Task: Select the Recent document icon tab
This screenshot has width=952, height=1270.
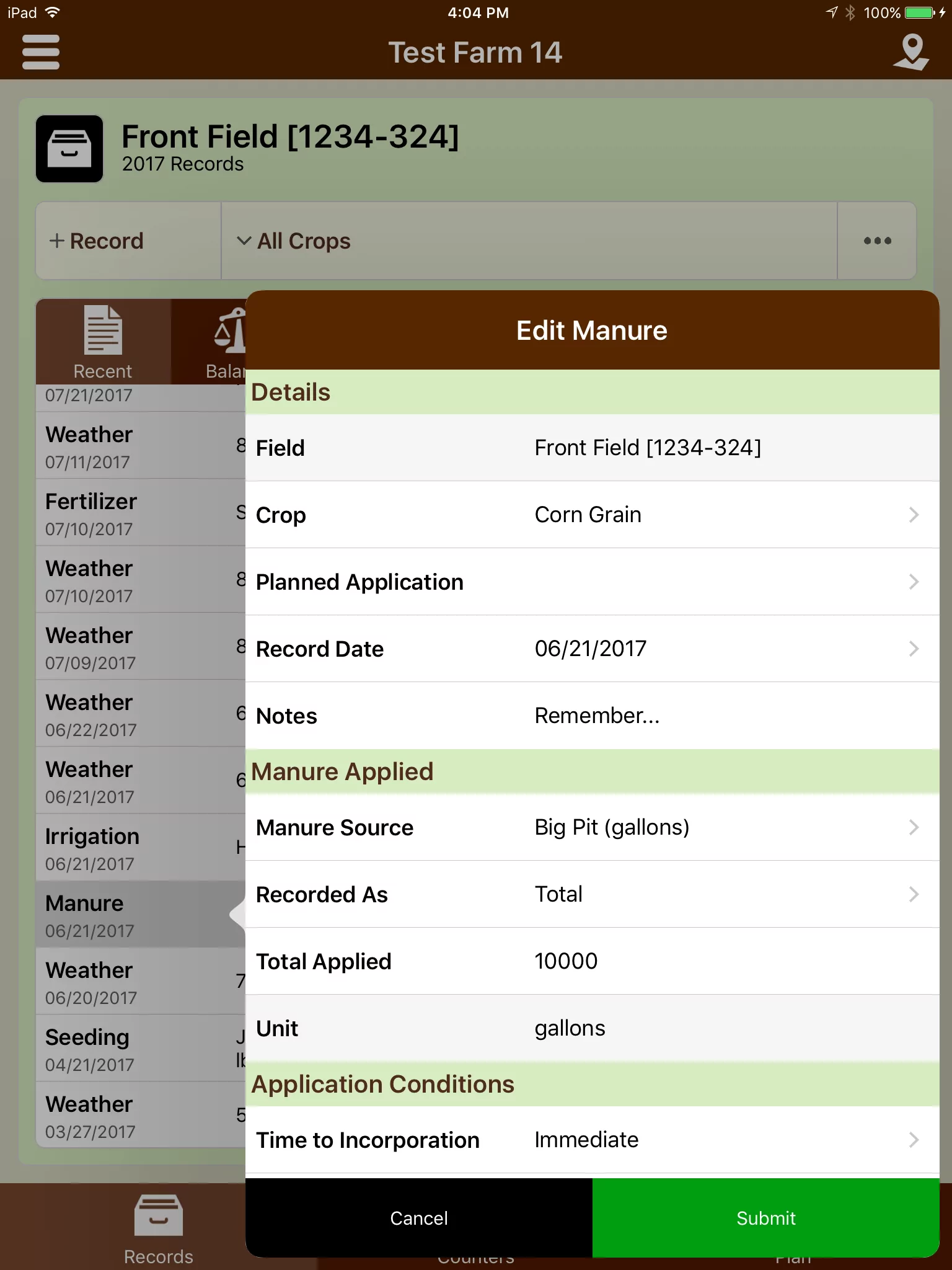Action: [103, 342]
